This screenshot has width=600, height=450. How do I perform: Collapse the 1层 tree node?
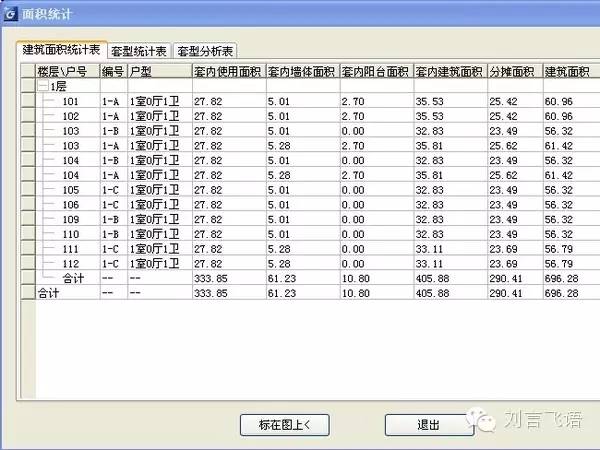(x=43, y=86)
